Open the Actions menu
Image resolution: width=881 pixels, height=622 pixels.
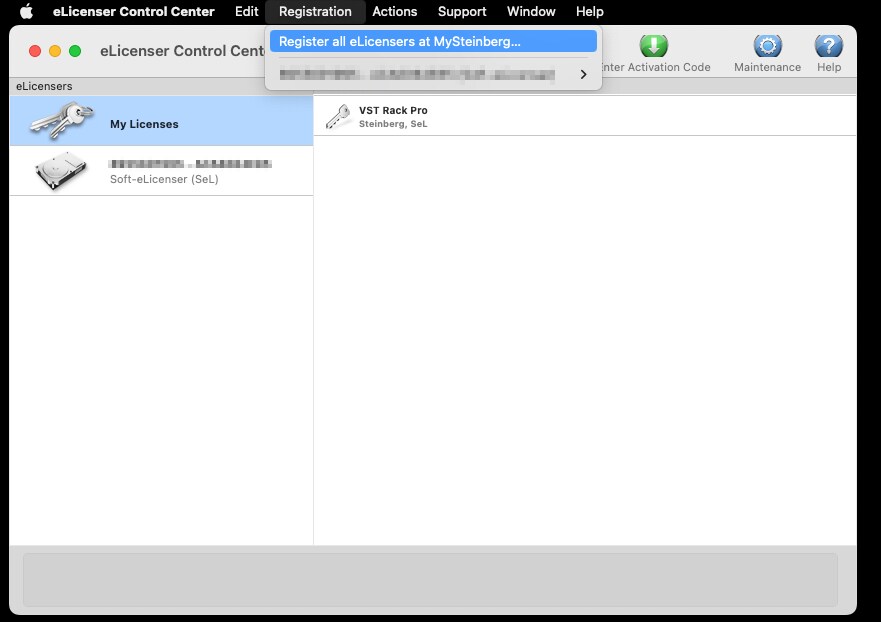click(394, 12)
